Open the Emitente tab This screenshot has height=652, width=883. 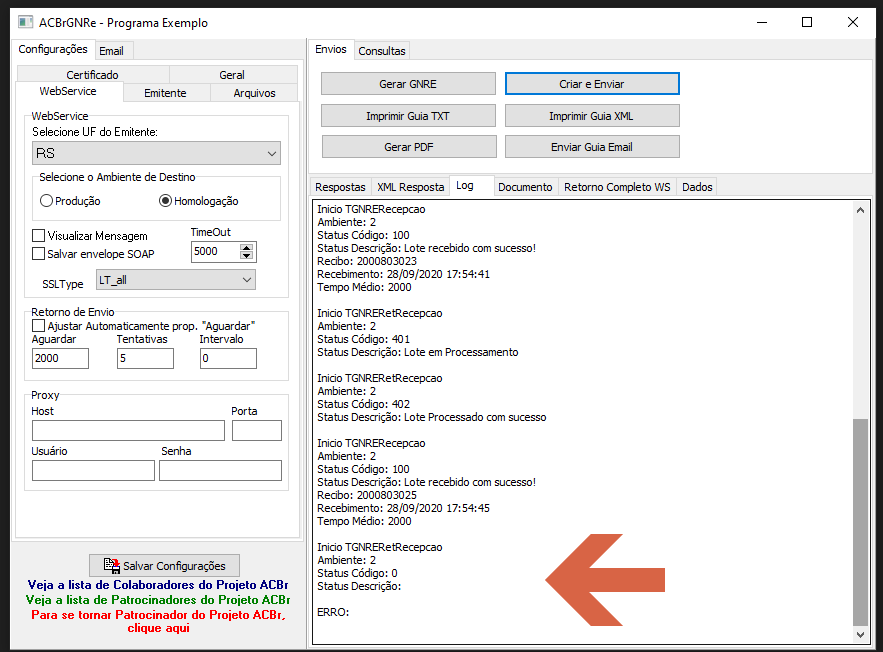click(x=166, y=93)
